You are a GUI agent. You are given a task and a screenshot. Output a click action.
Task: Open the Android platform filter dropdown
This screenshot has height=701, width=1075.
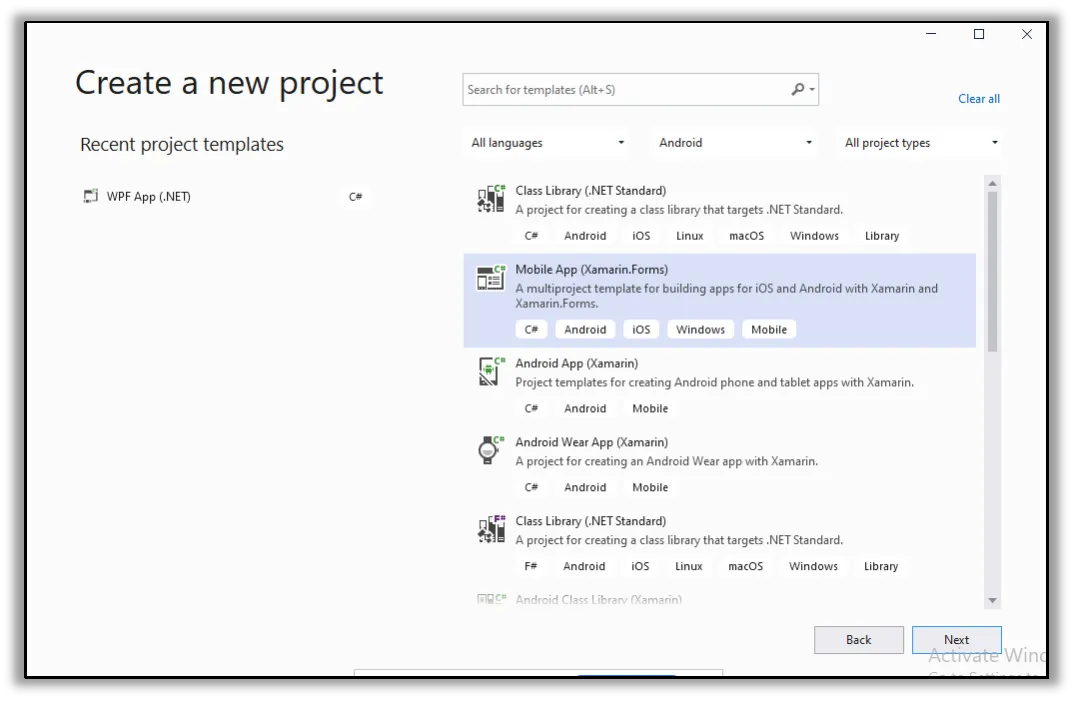point(734,143)
